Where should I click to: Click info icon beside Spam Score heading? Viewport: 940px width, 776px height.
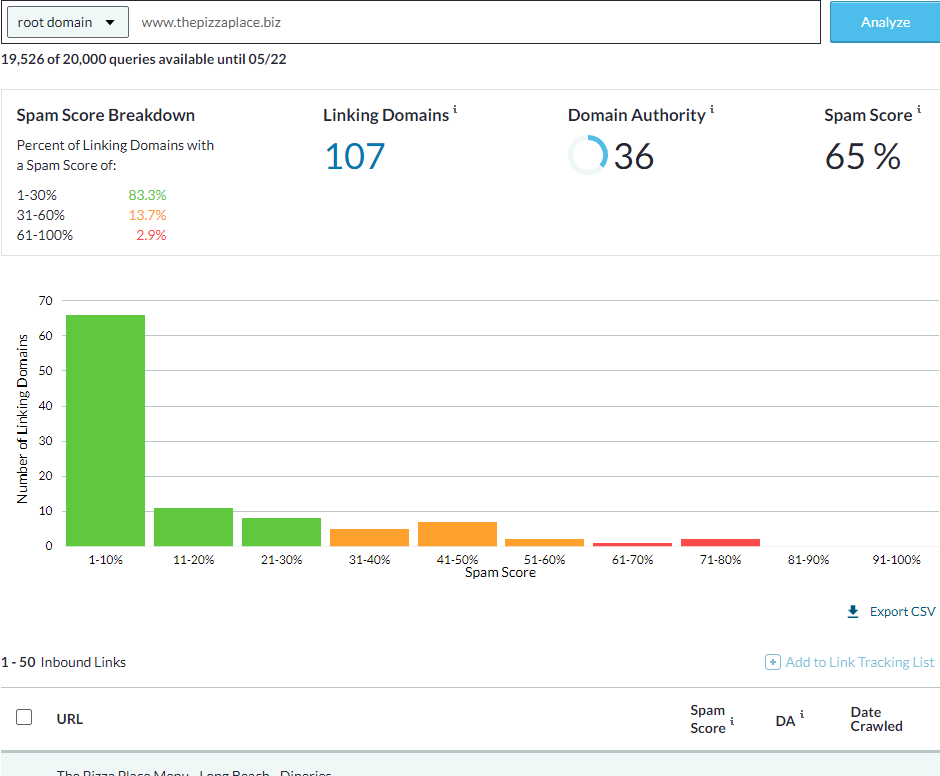(918, 110)
